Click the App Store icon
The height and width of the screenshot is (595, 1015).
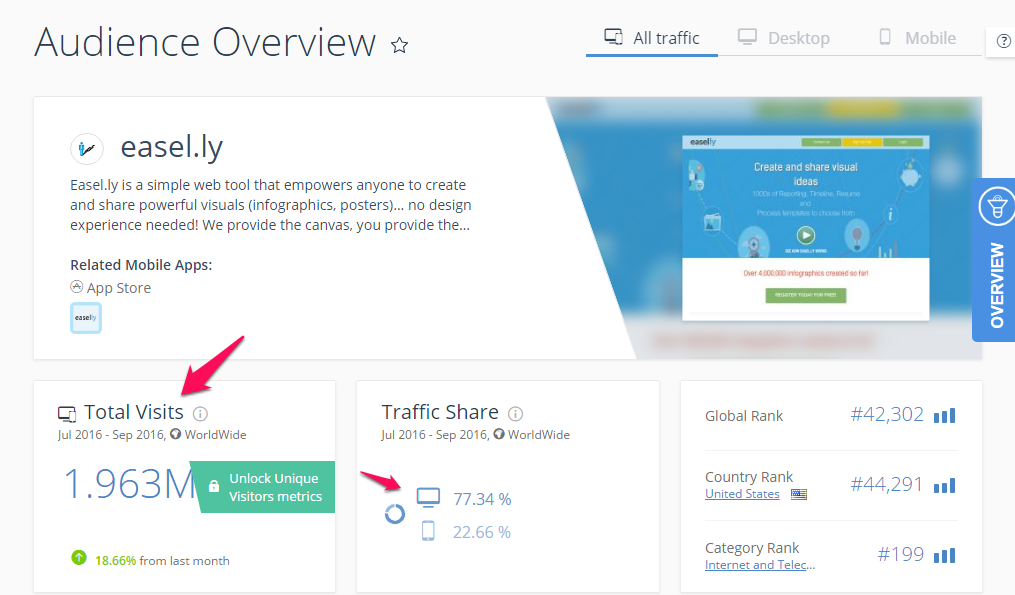click(76, 287)
